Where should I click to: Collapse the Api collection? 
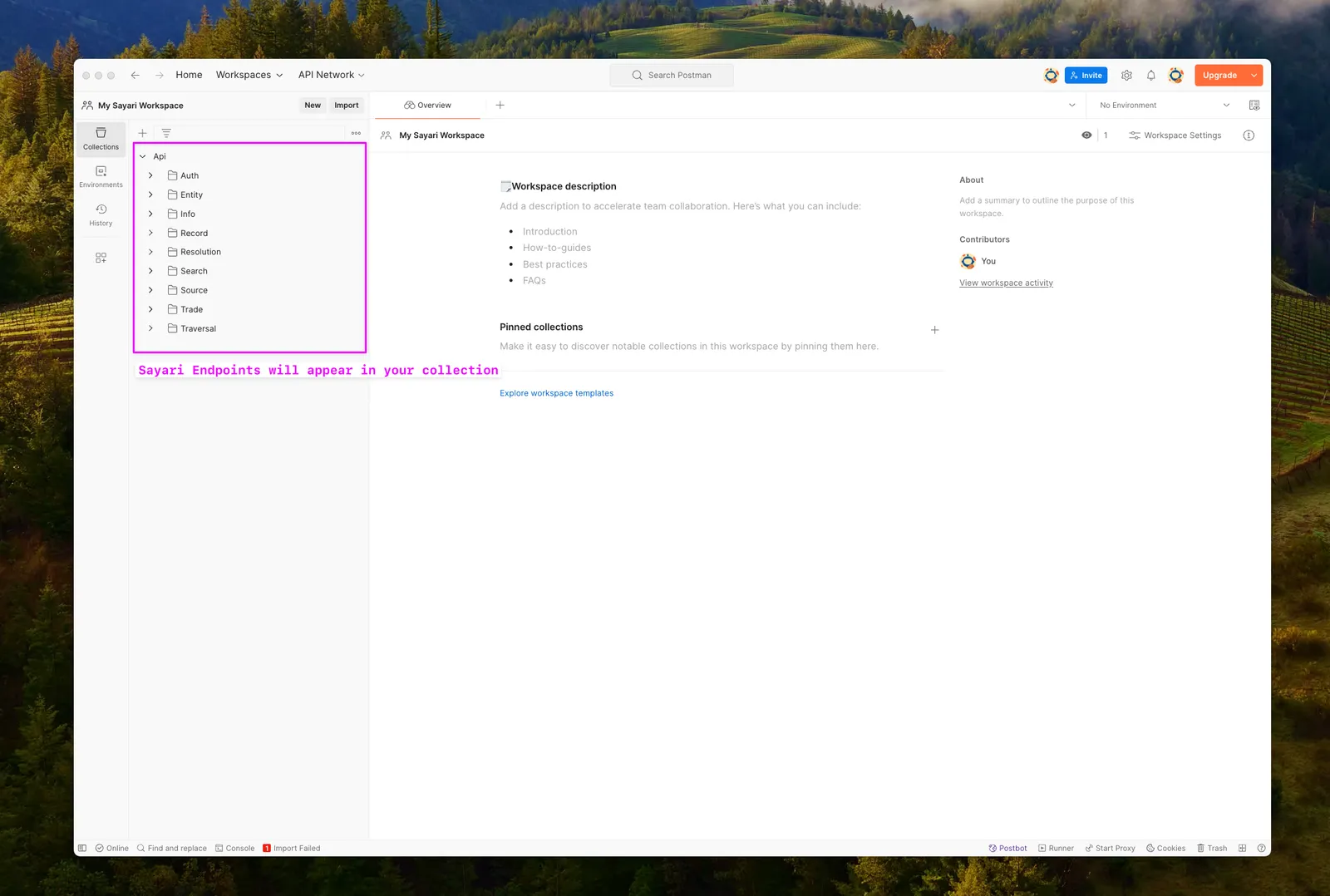pos(143,156)
